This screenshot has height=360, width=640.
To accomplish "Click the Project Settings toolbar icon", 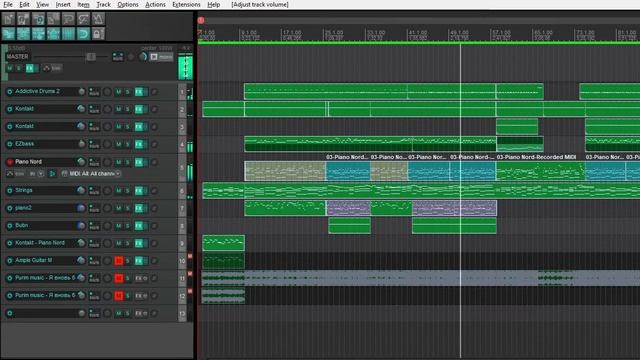I will tap(53, 19).
